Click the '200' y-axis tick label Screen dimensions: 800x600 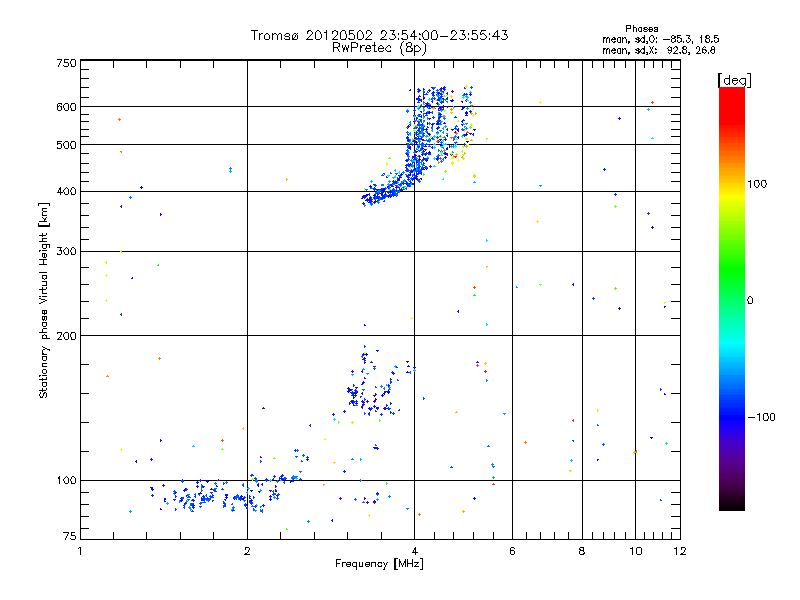[66, 336]
